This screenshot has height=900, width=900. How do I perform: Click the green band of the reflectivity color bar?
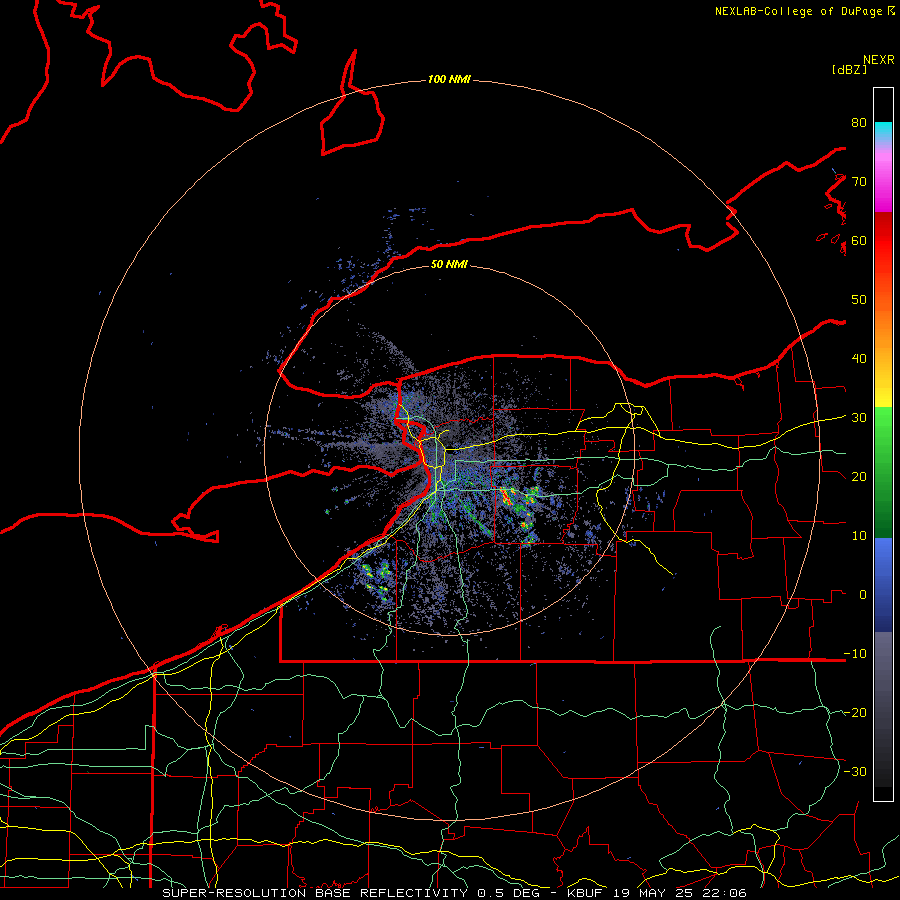883,472
